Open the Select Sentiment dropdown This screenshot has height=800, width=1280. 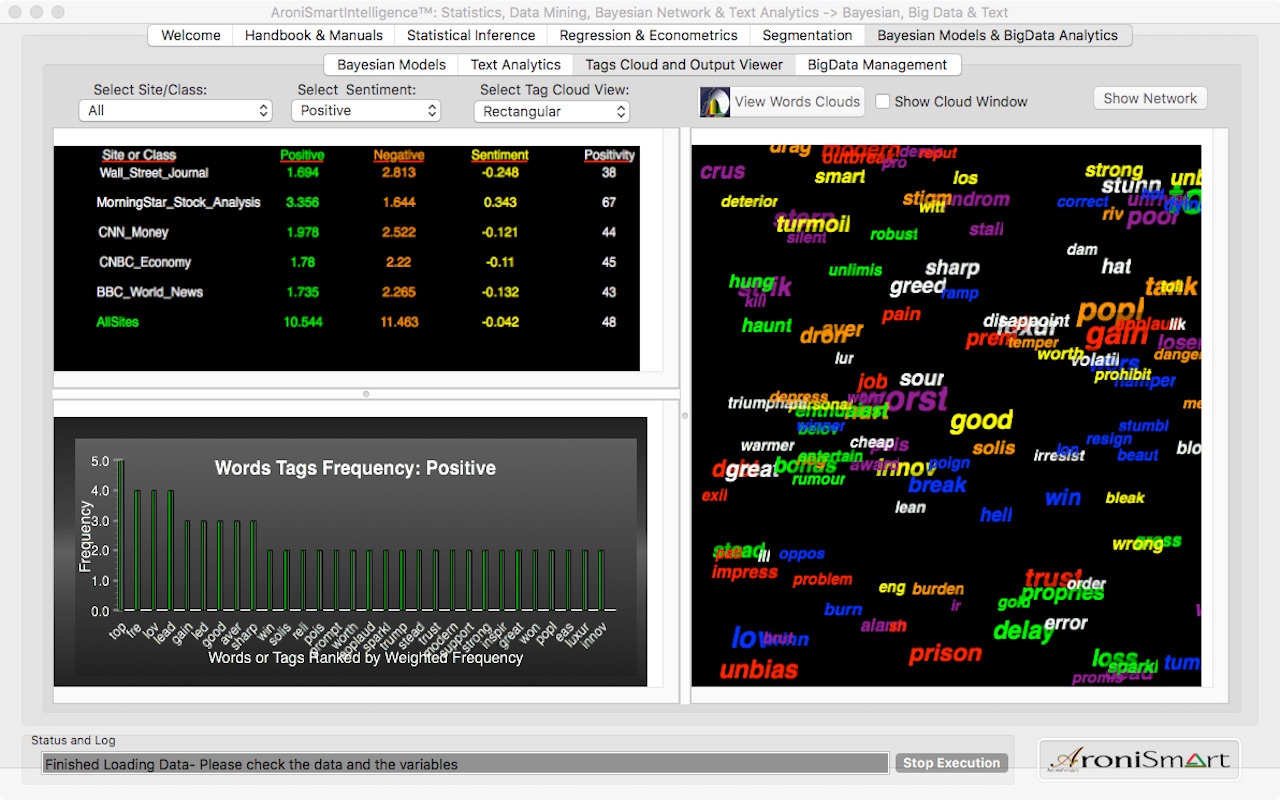tap(366, 110)
